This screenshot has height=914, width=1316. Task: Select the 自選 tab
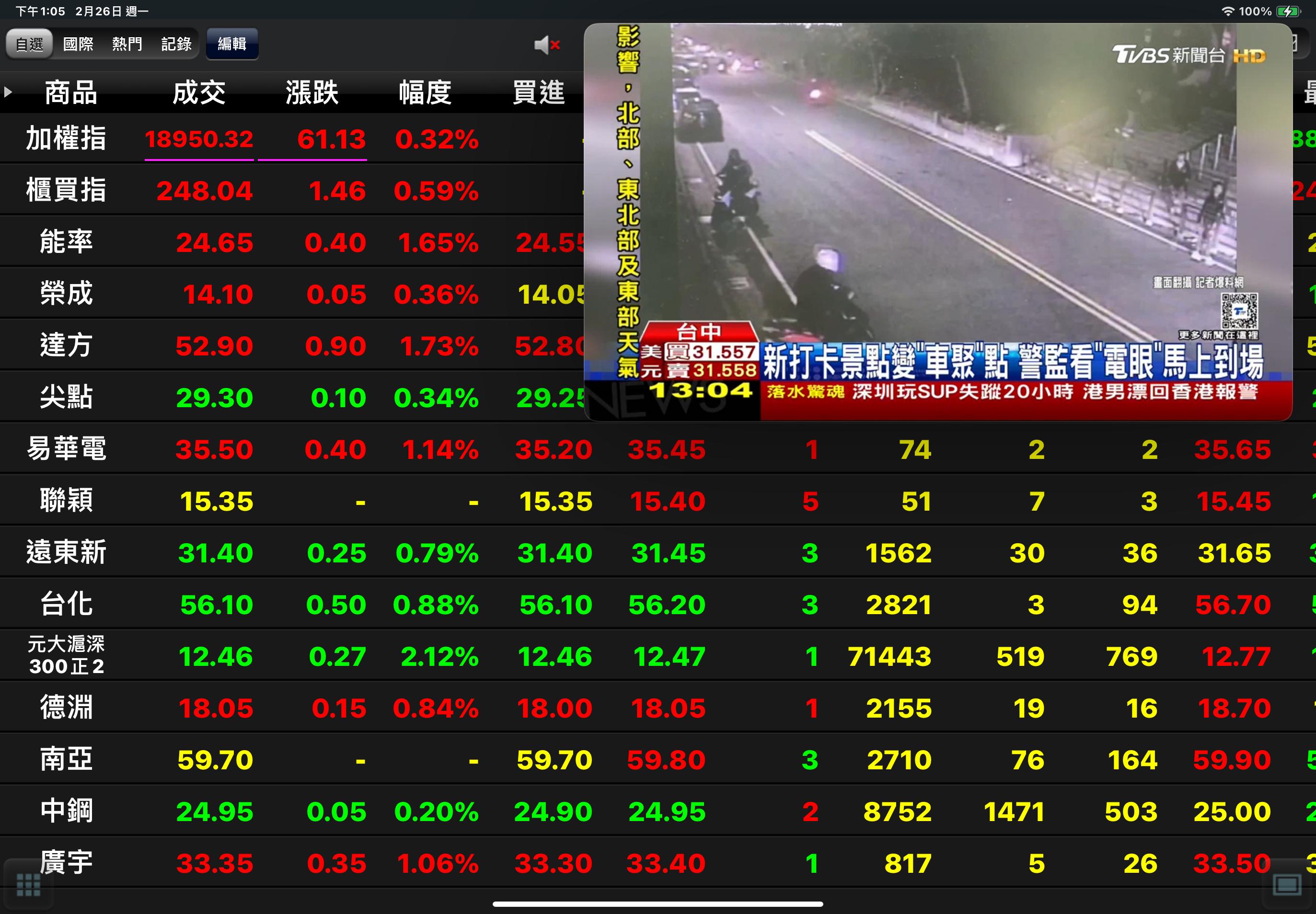pyautogui.click(x=29, y=44)
